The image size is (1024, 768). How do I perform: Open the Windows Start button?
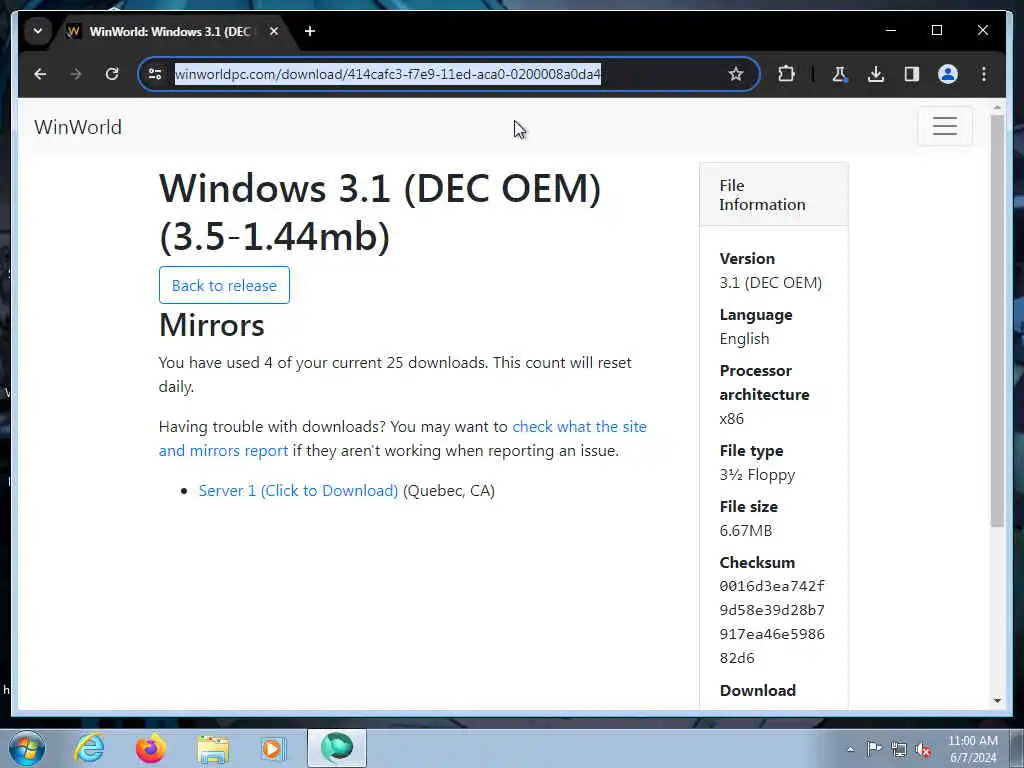point(27,748)
